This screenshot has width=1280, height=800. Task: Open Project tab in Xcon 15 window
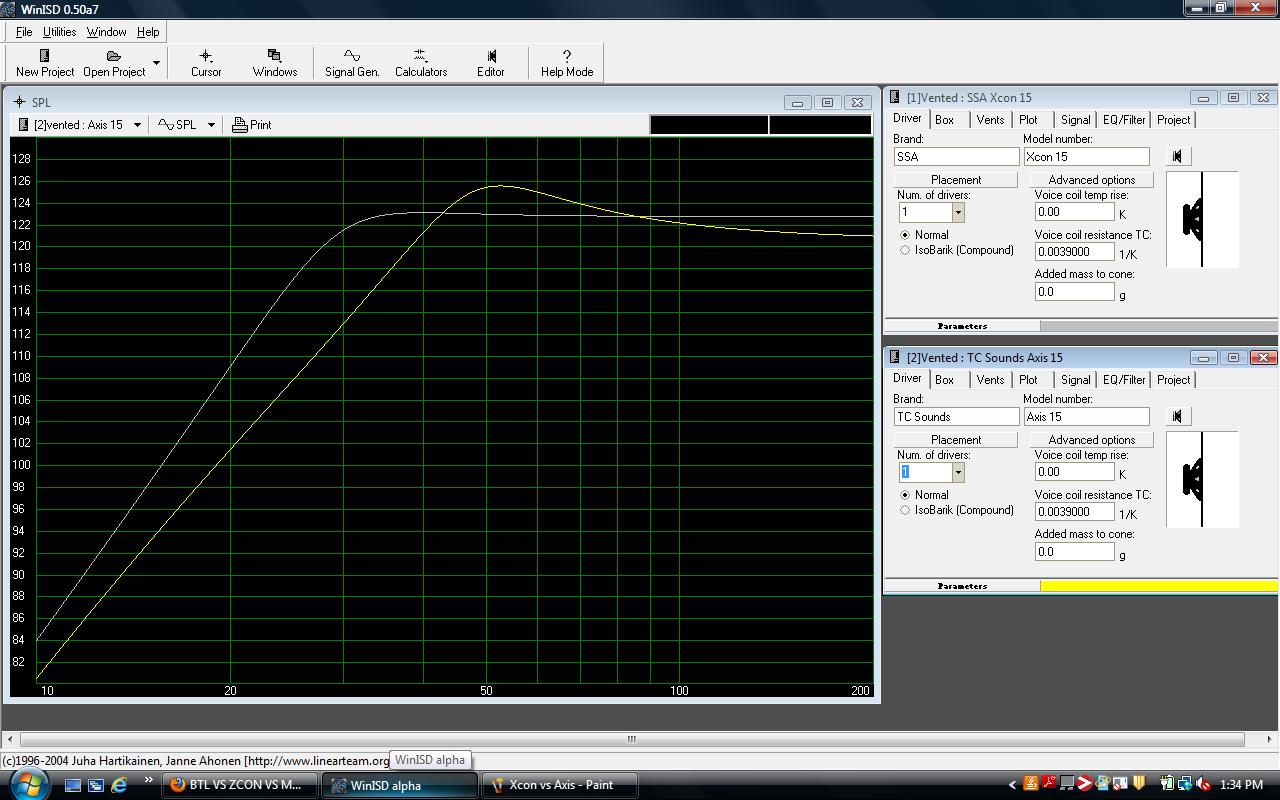tap(1173, 120)
